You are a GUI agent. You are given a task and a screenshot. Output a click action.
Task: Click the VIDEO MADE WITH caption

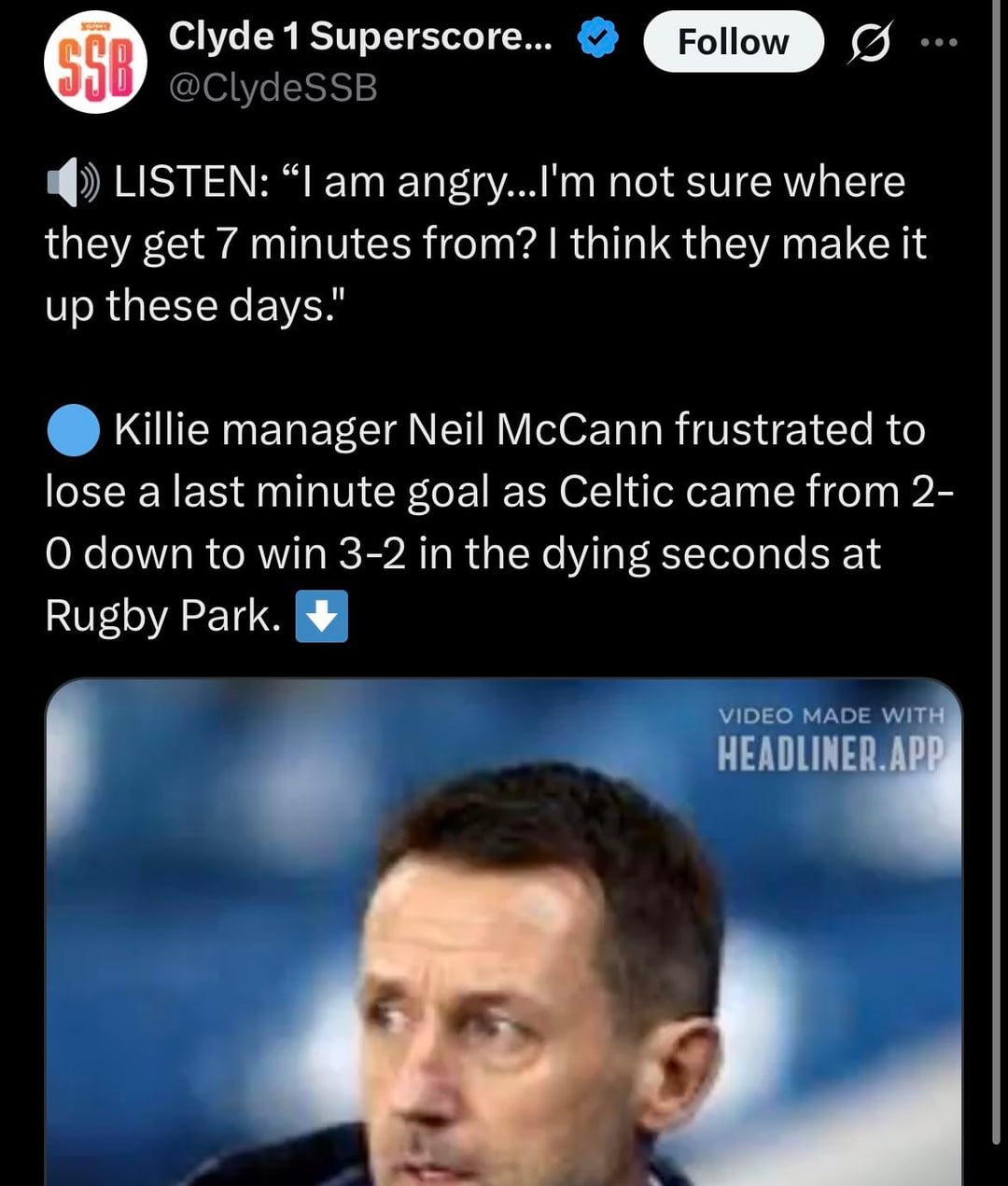pos(832,716)
